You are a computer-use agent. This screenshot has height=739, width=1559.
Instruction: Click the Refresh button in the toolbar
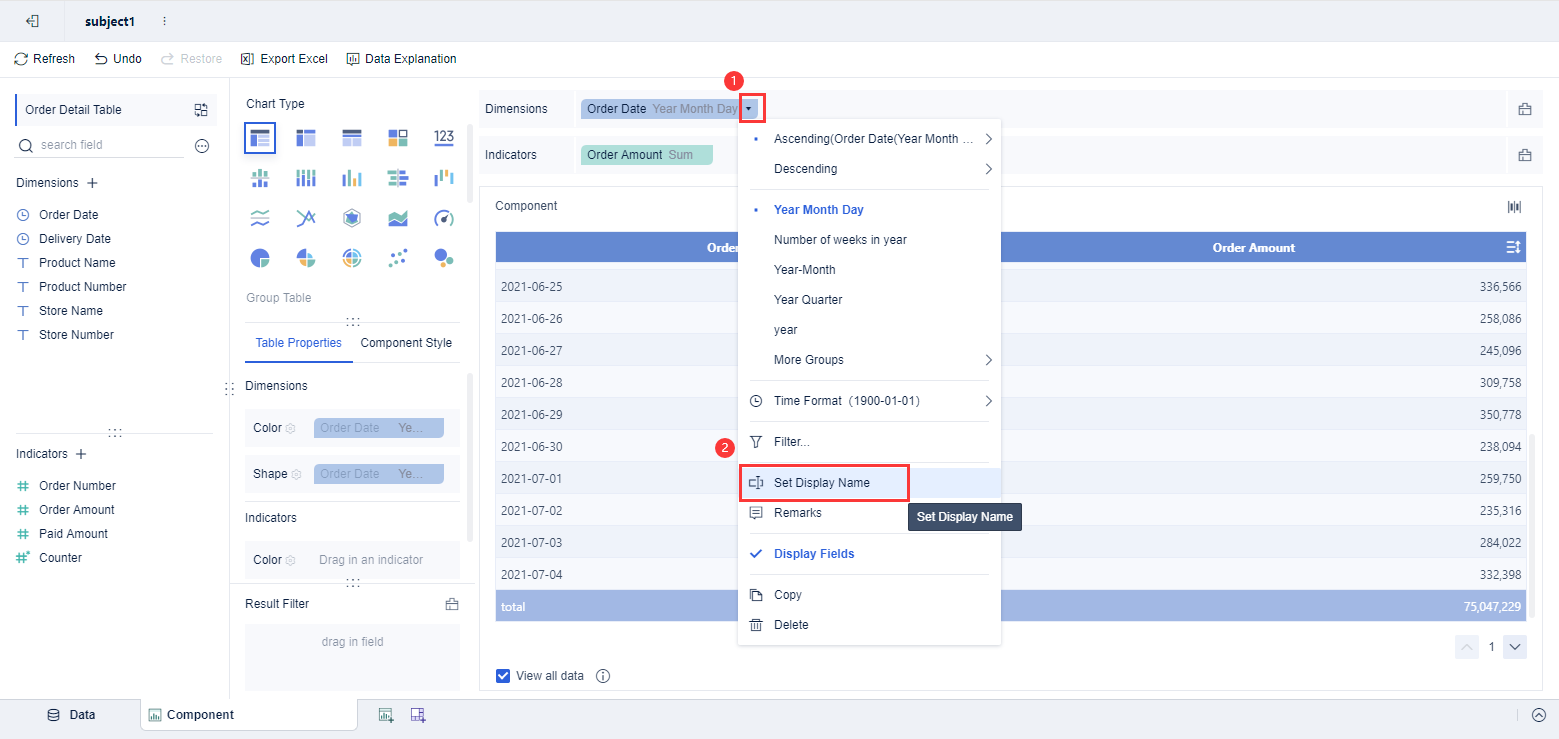pos(44,58)
